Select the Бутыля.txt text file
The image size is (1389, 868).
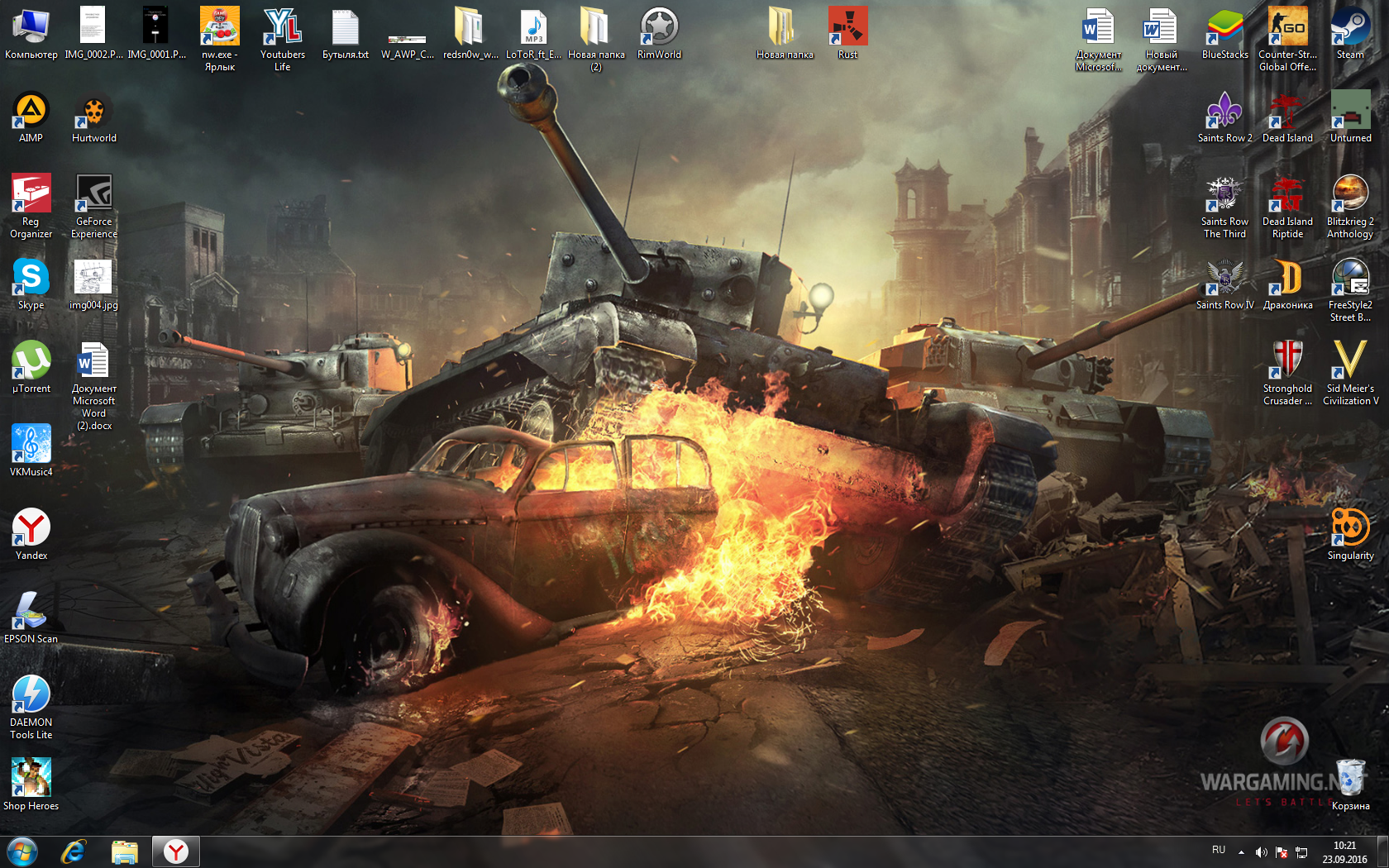click(x=346, y=33)
